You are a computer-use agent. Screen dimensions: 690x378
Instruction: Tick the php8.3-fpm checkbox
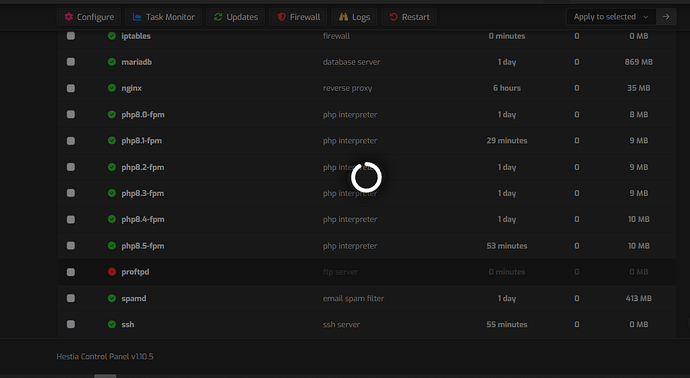point(70,193)
